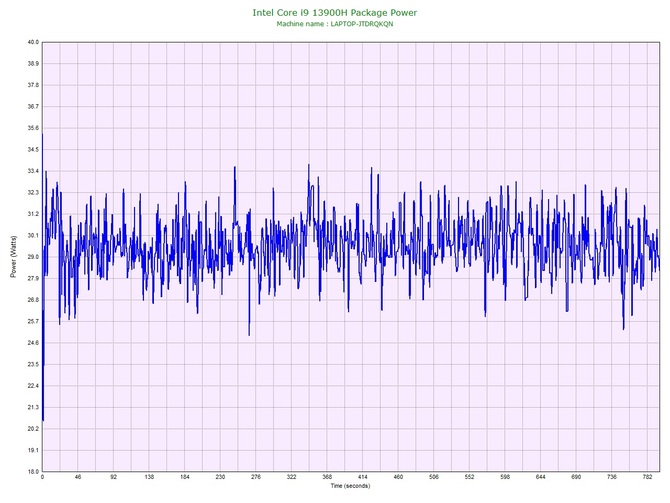Click the 552 tick on time axis

pyautogui.click(x=470, y=477)
